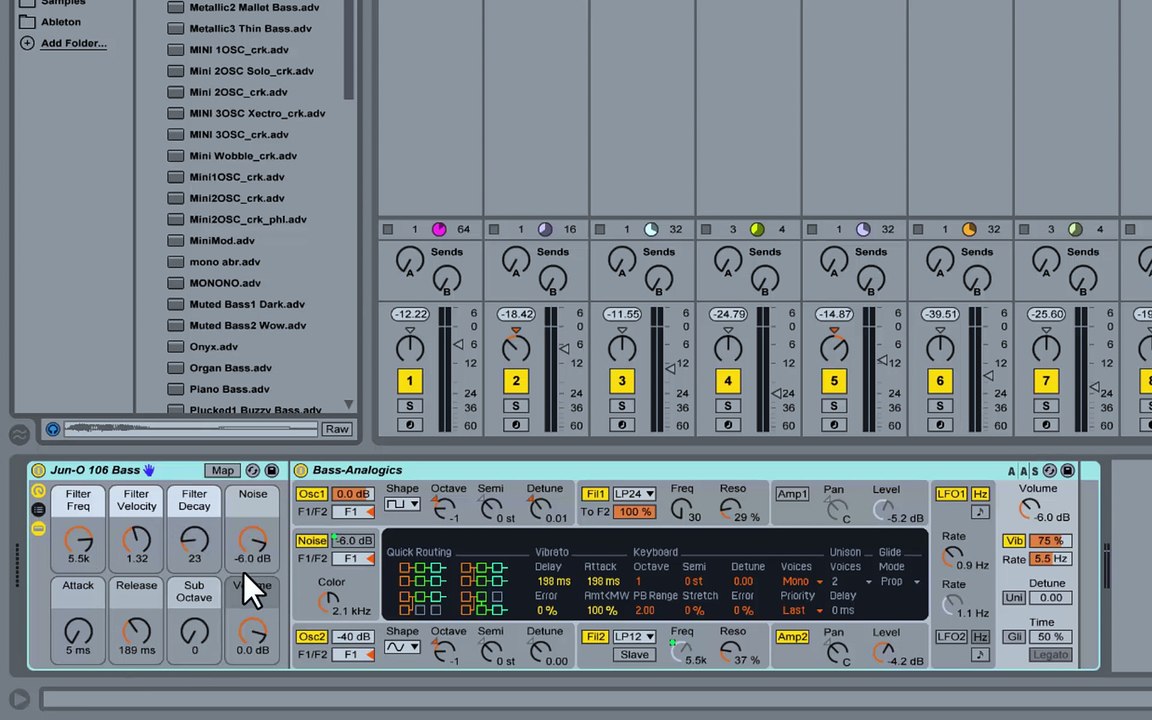
Task: Open the LP12 filter type dropdown
Action: (634, 636)
